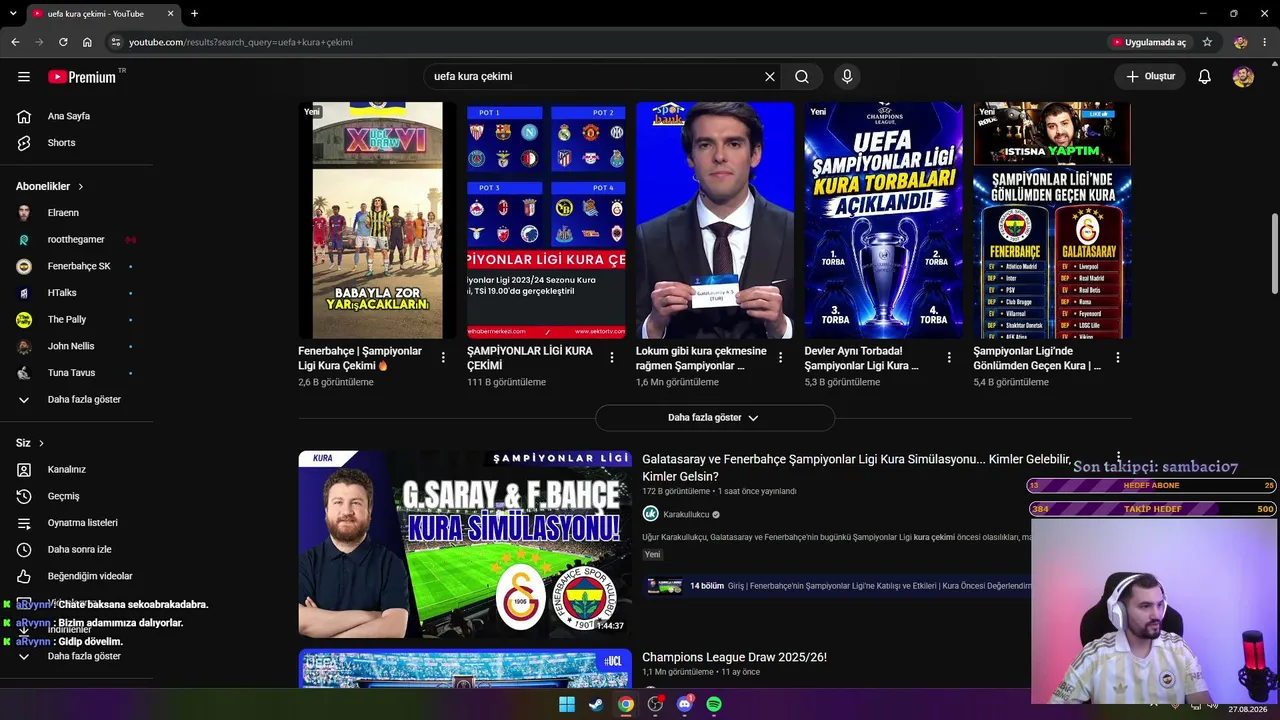Open options for 'Gönlümden Geçen Kura' short
This screenshot has height=720, width=1280.
1118,357
